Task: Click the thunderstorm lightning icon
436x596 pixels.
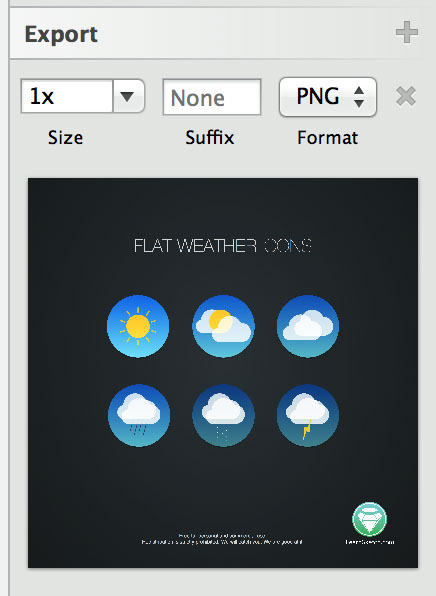Action: click(308, 415)
